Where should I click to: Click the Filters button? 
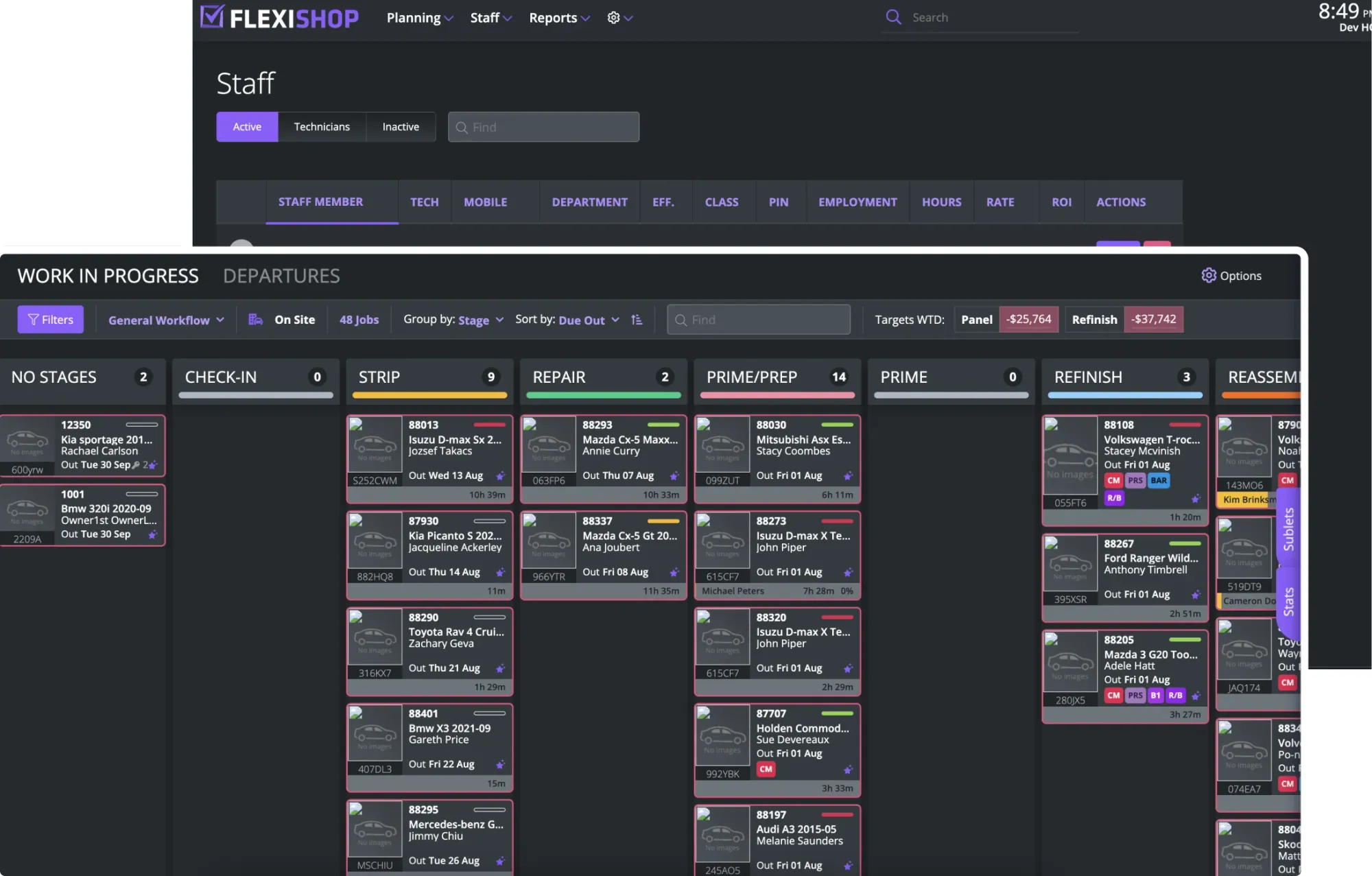pyautogui.click(x=50, y=320)
